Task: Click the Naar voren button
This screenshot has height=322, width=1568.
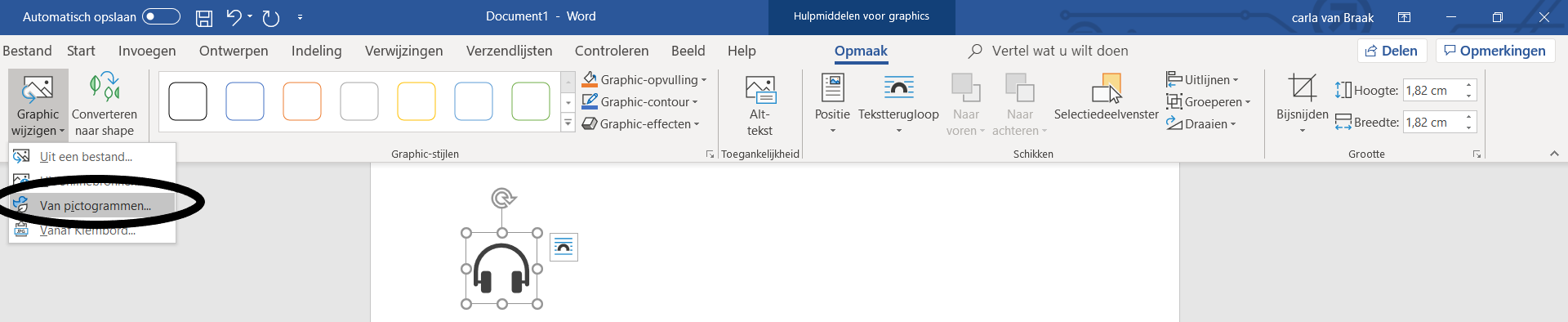Action: pos(966,106)
